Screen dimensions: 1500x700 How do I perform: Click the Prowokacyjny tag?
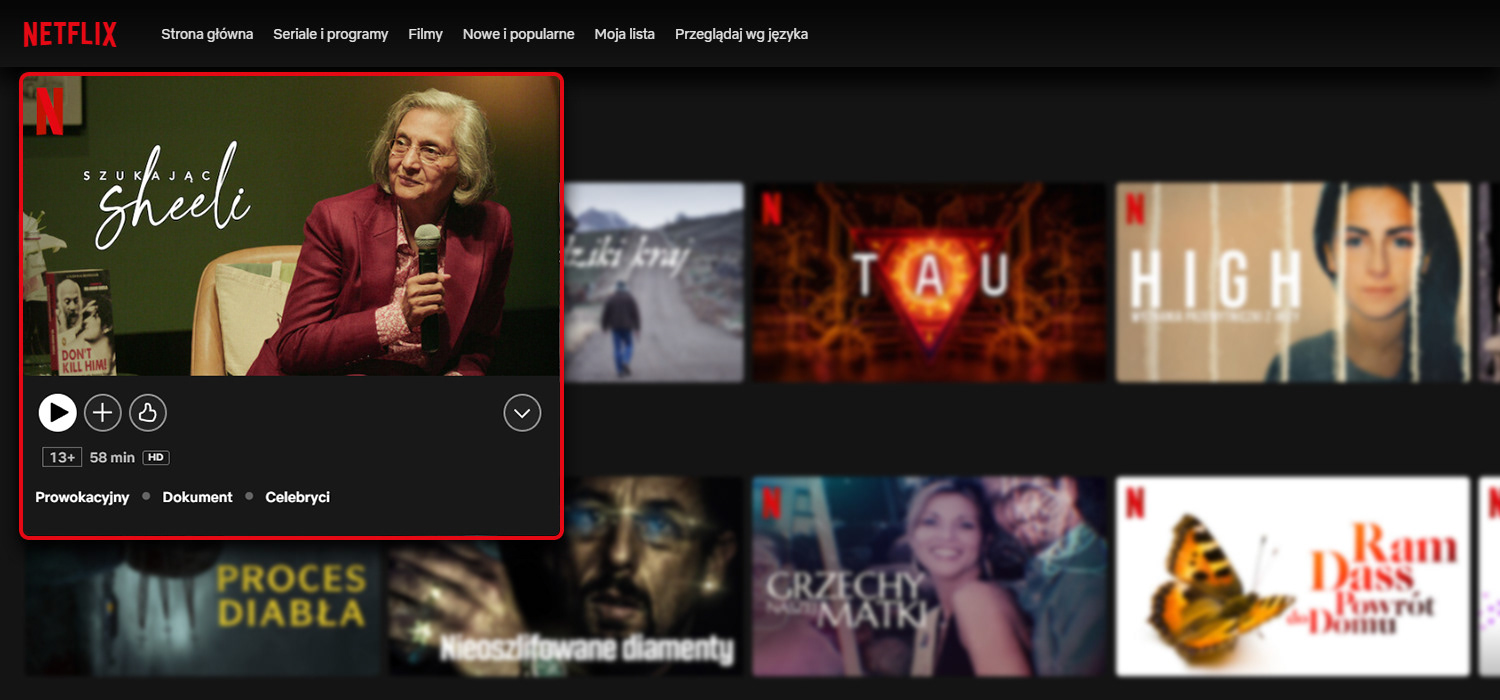coord(82,497)
